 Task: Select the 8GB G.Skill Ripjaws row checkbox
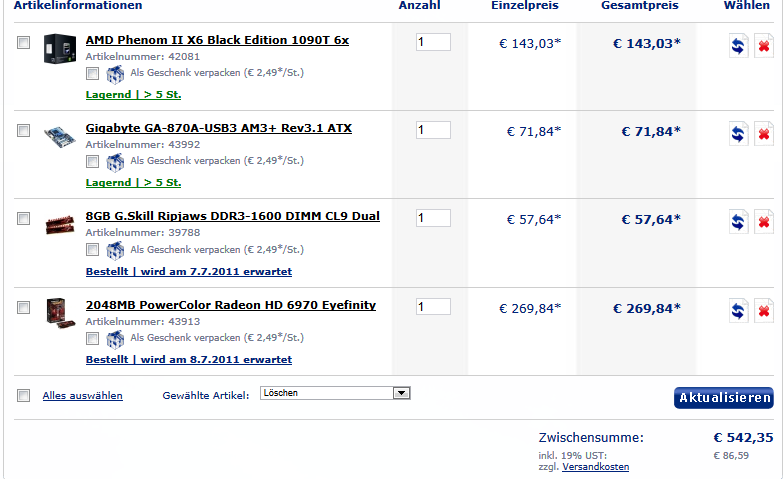pos(23,218)
